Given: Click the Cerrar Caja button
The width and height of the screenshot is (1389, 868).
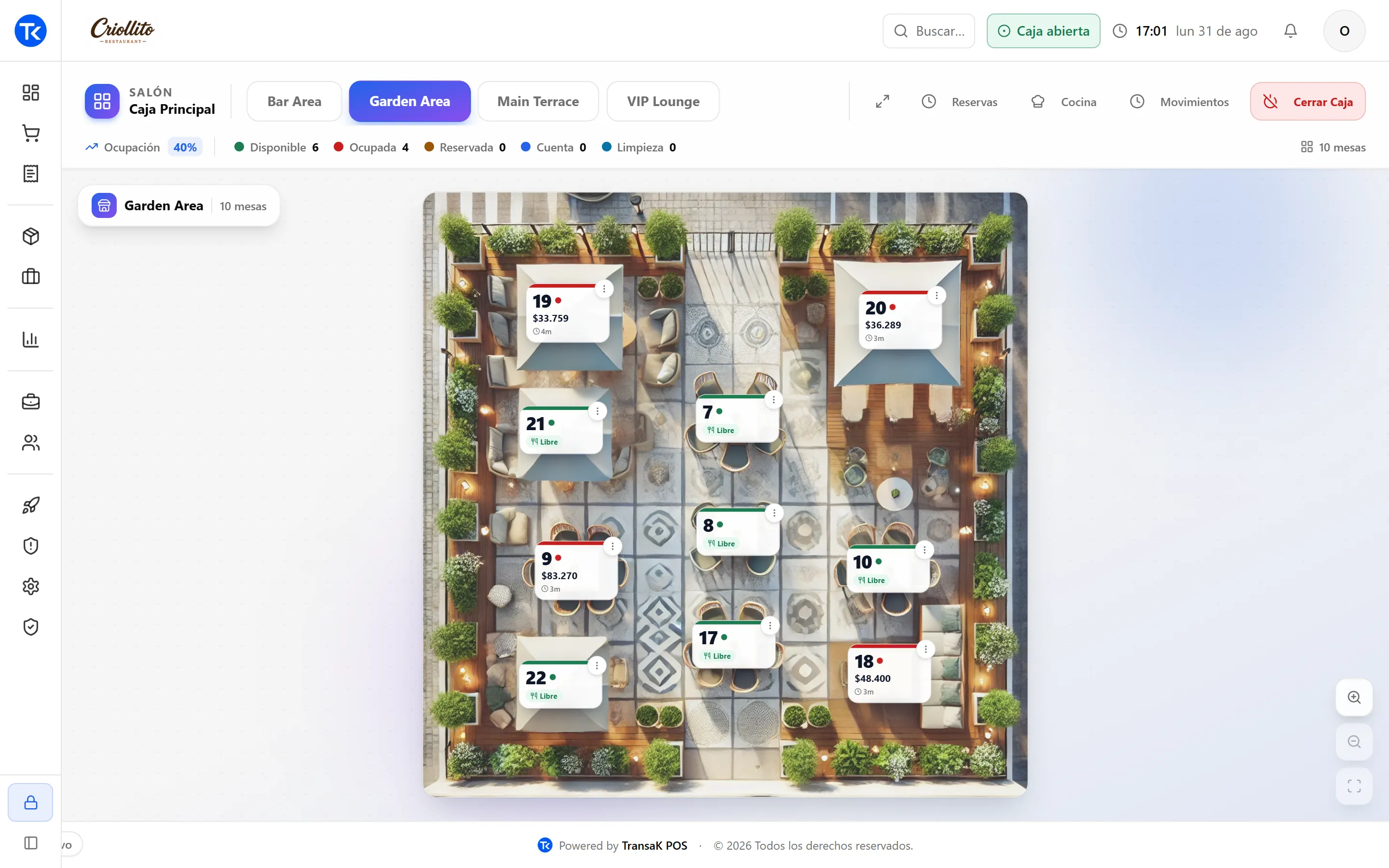Looking at the screenshot, I should pos(1307,102).
